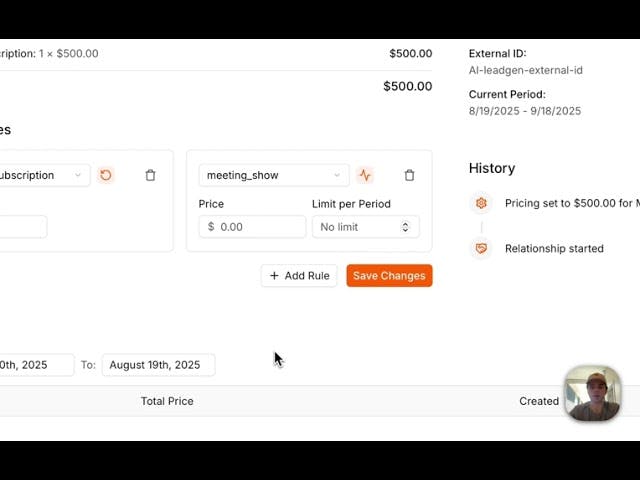Screen dimensions: 640x480
Task: Open the To date picker August 19th
Action: tap(158, 364)
